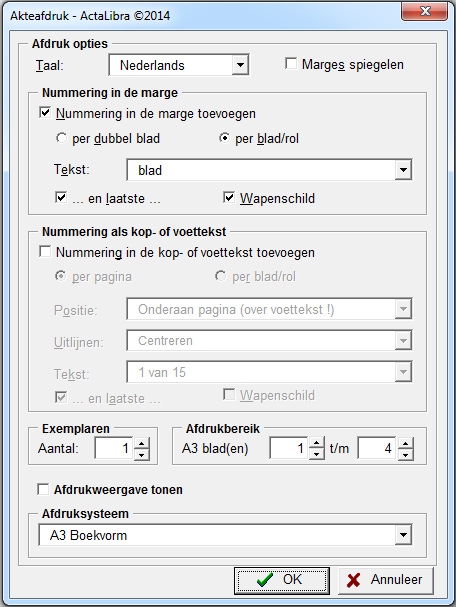Screen dimensions: 456x607
Task: Increase the A3 blad(en) start page up arrow
Action: (317, 444)
